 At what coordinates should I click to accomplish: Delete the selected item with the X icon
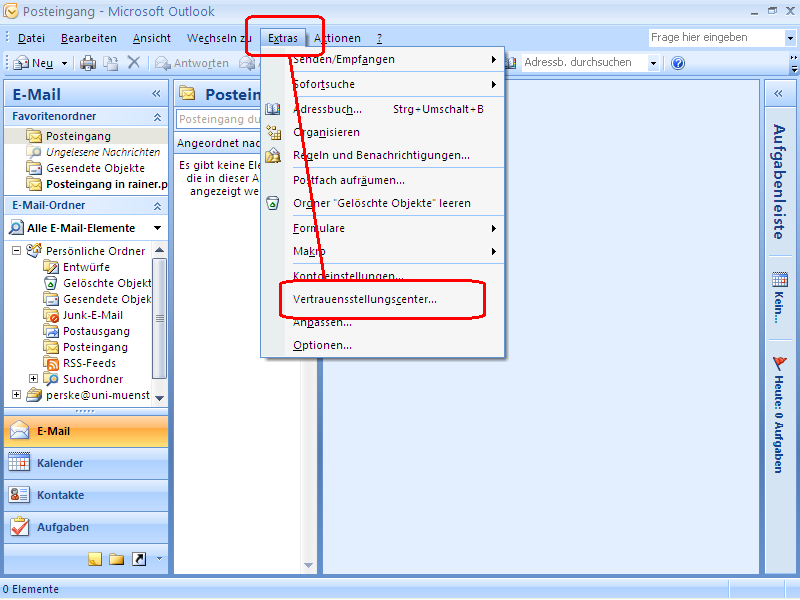135,62
